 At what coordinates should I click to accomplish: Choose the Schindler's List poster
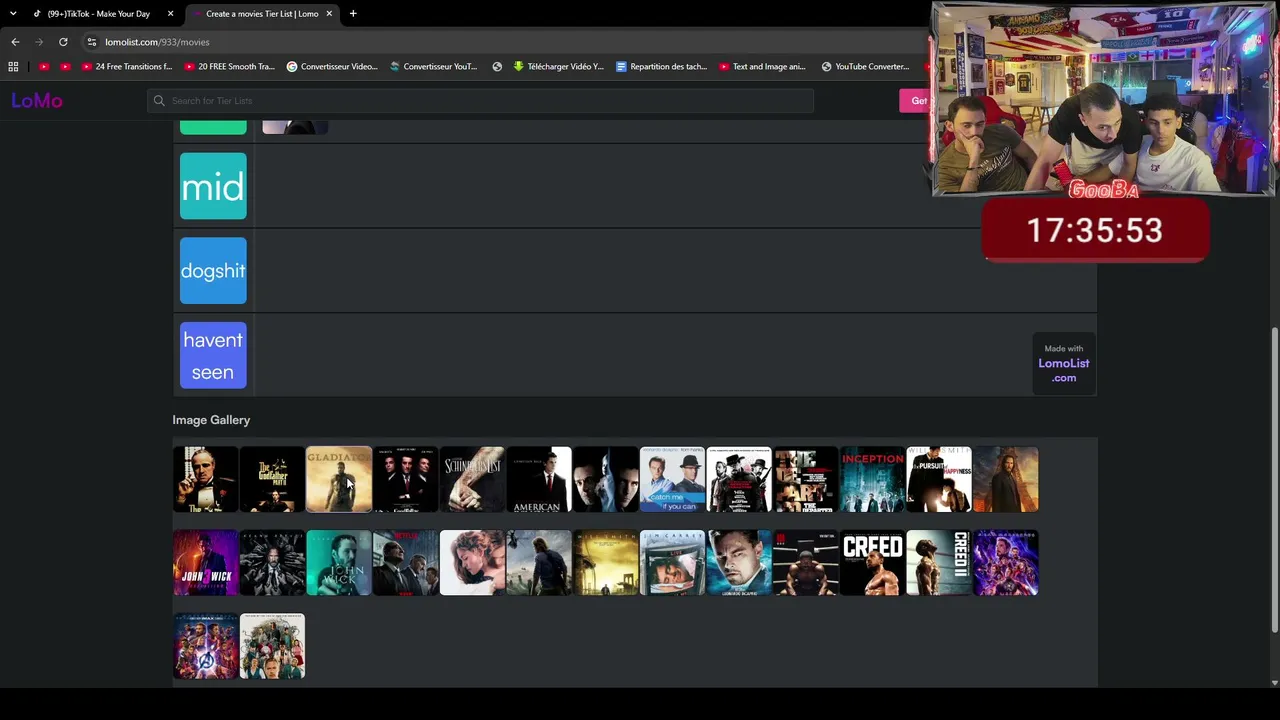(x=472, y=480)
